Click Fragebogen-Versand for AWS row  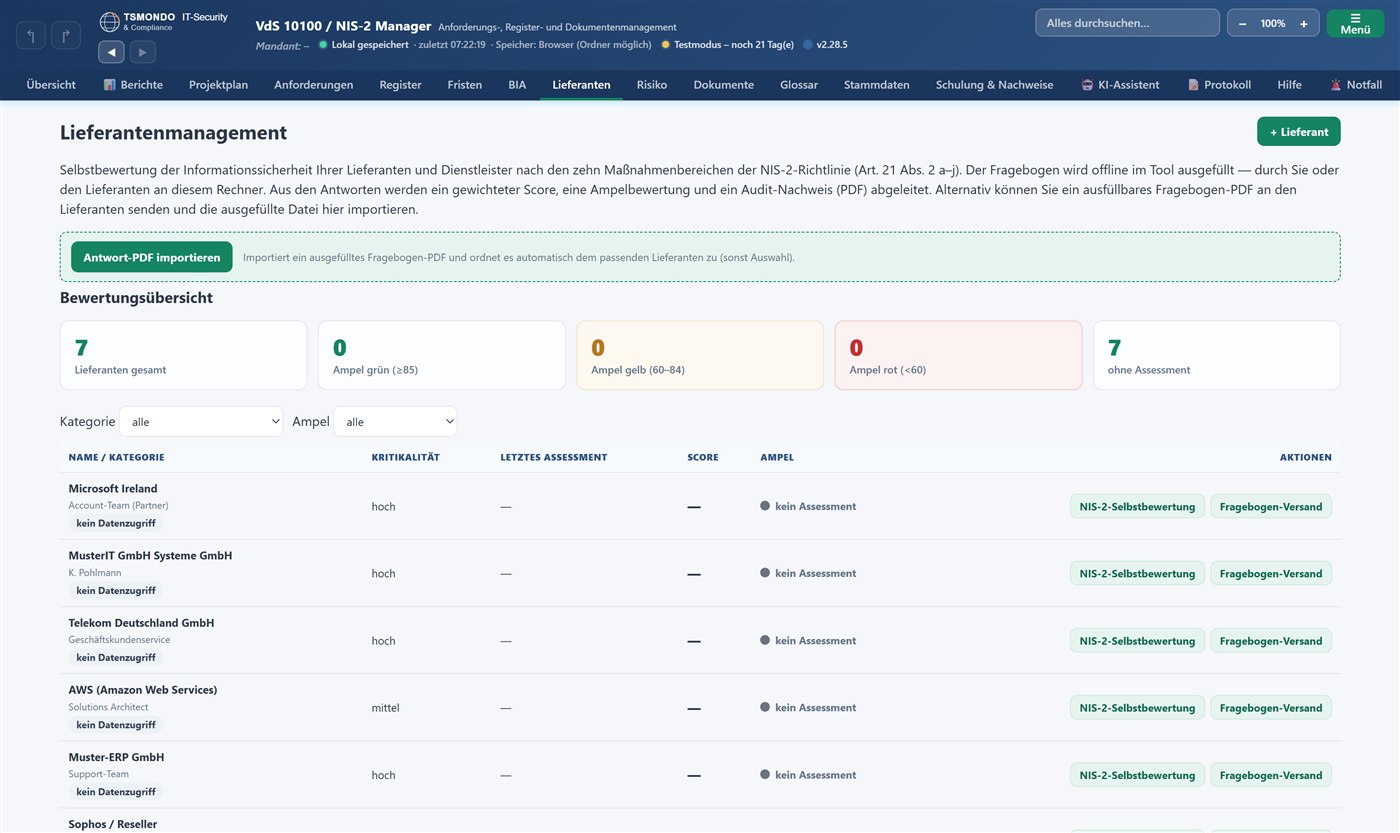click(1271, 707)
